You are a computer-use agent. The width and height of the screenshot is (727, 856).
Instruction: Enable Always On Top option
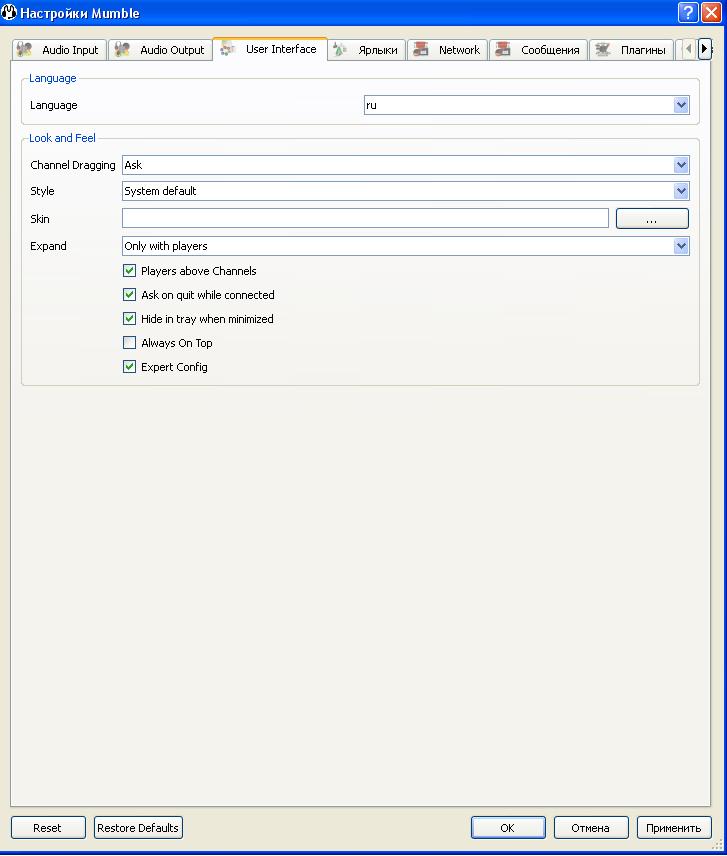point(129,343)
